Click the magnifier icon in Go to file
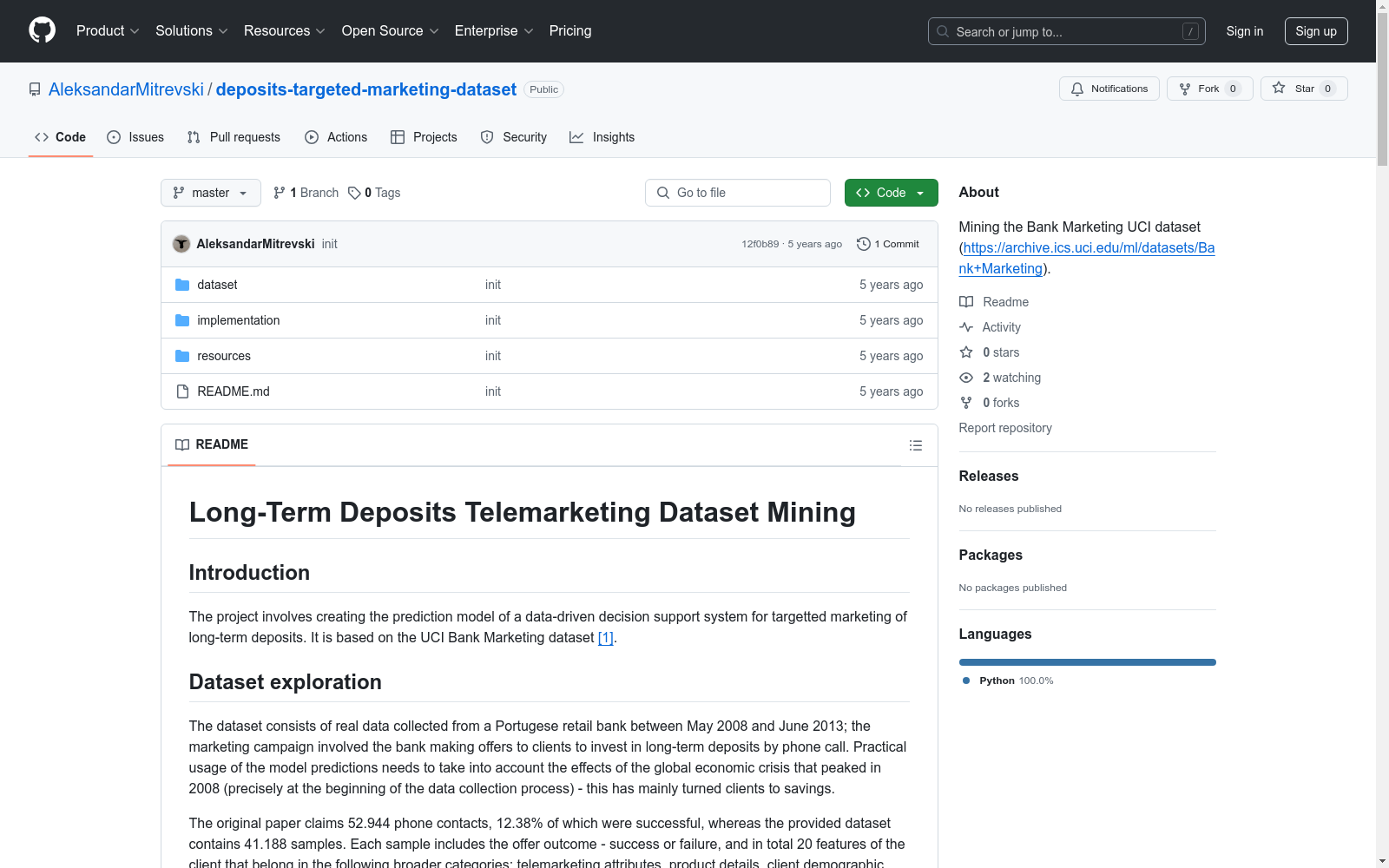Screen dimensions: 1389x868 663,193
